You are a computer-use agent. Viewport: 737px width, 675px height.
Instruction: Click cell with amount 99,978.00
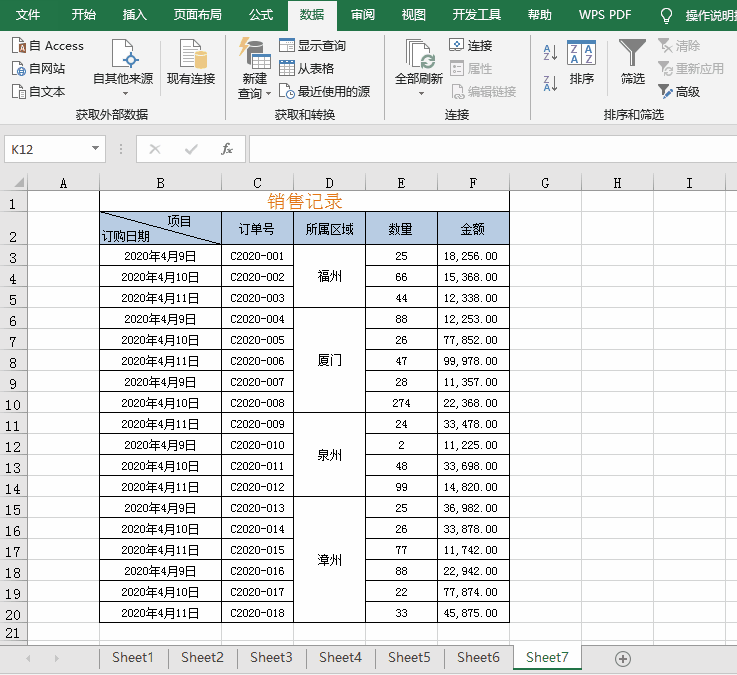coord(473,361)
